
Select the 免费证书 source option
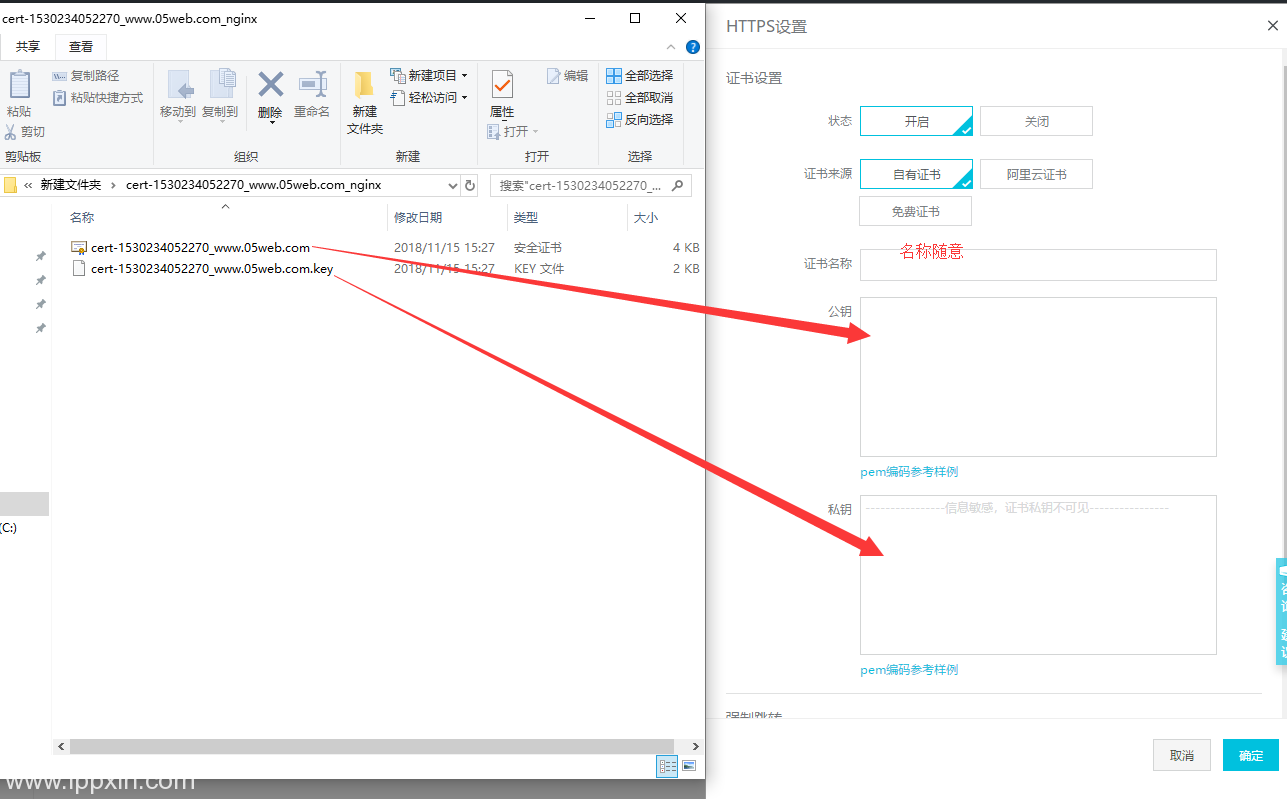(915, 211)
